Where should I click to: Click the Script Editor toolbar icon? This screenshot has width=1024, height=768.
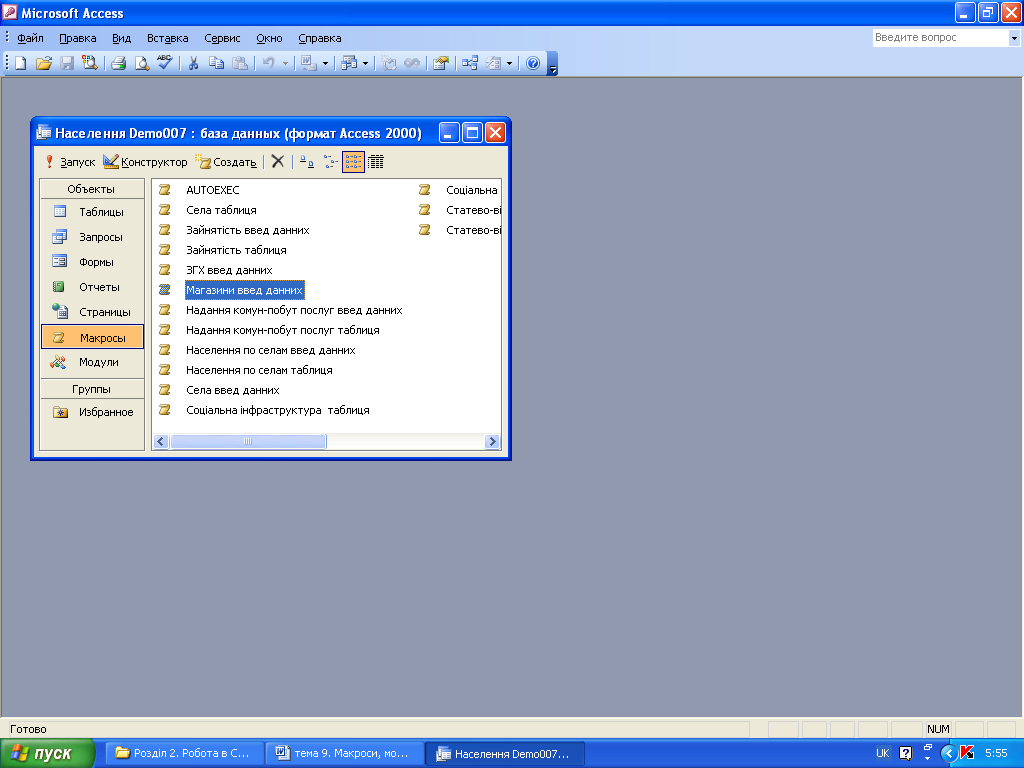tap(412, 63)
